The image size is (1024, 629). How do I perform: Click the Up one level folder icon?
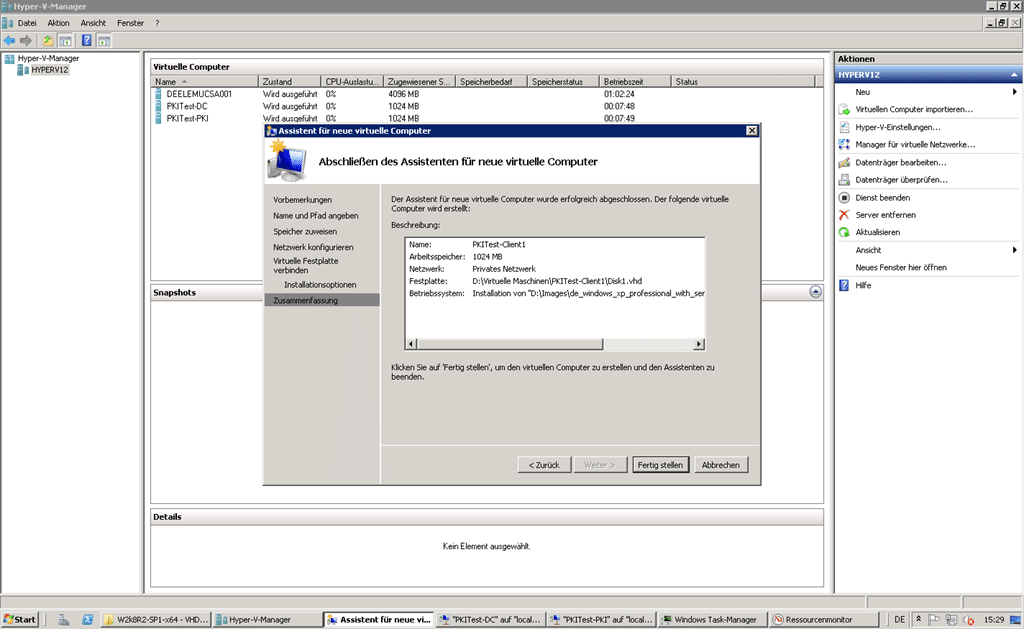click(x=48, y=40)
